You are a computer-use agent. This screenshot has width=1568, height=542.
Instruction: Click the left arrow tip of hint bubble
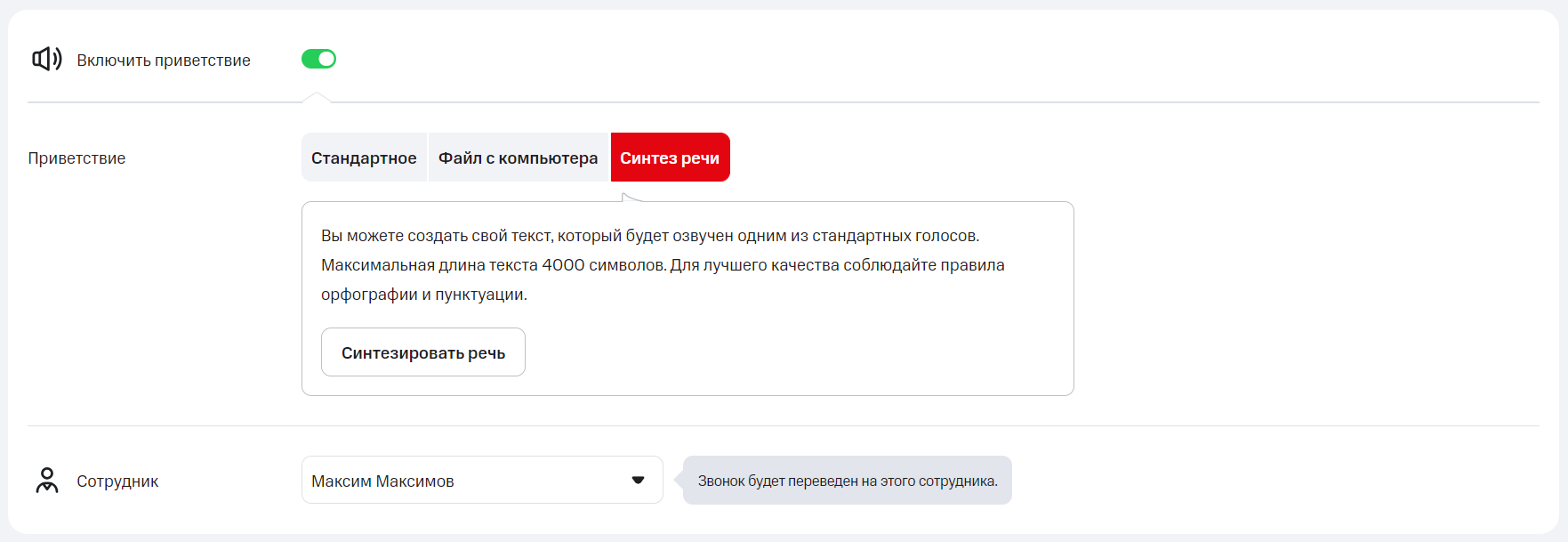679,481
